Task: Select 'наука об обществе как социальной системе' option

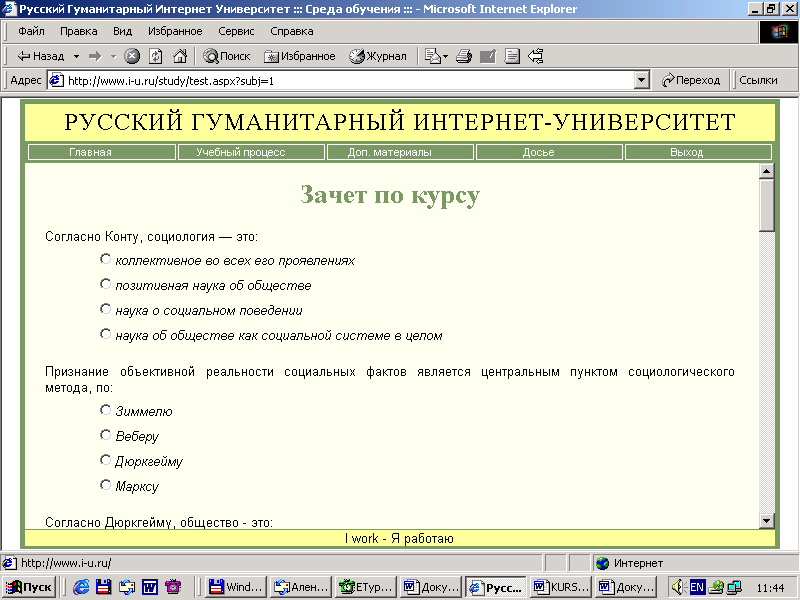Action: click(x=105, y=334)
